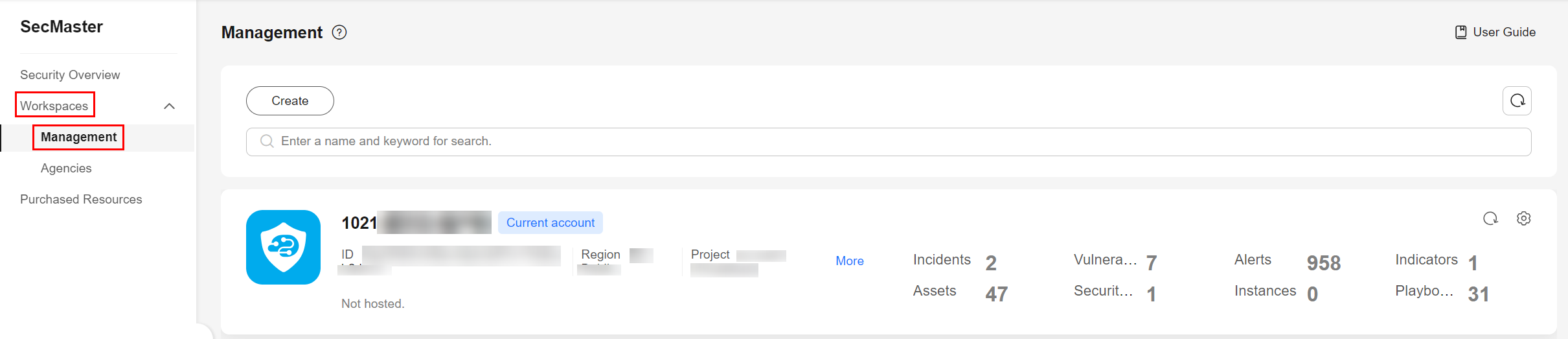
Task: Click the Current account tag
Action: pos(550,223)
